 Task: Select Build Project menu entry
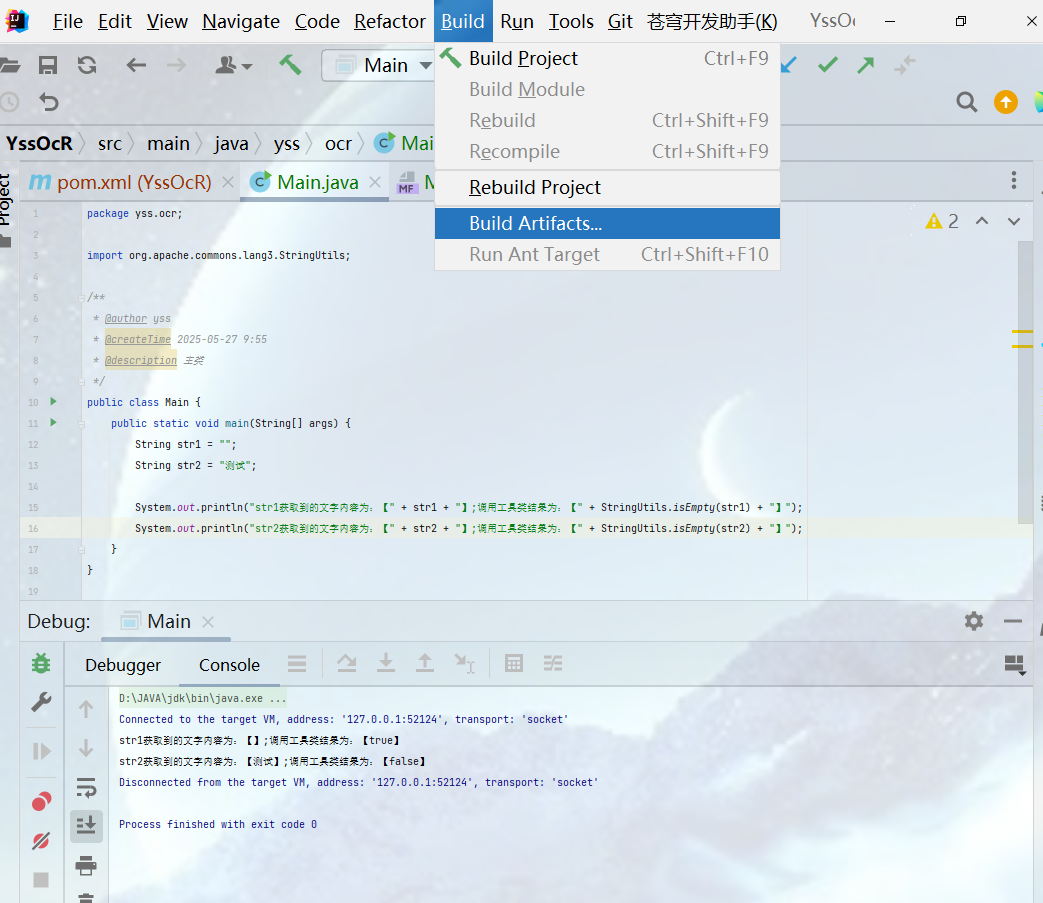click(x=607, y=59)
